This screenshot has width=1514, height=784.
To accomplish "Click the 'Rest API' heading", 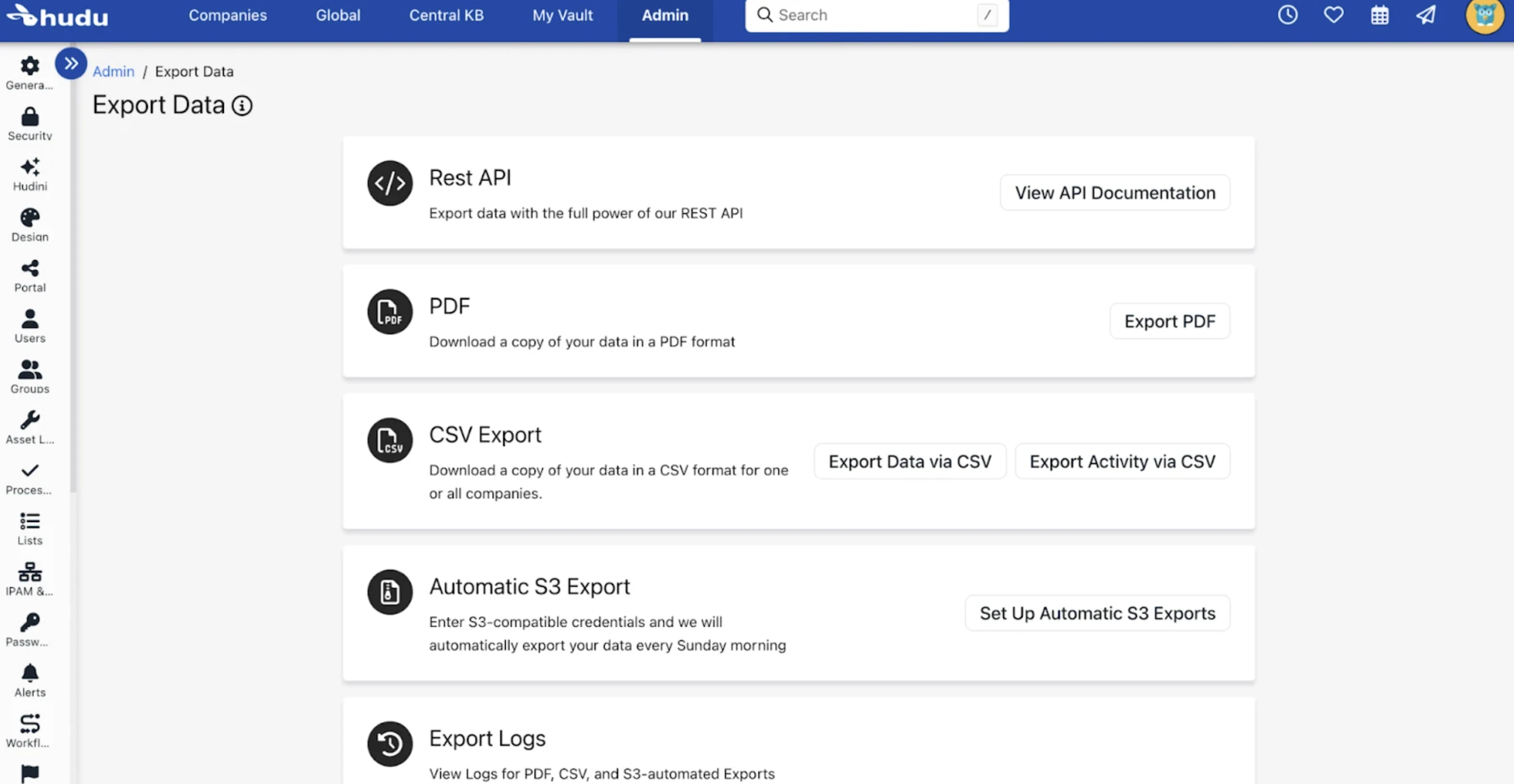I will tap(470, 178).
